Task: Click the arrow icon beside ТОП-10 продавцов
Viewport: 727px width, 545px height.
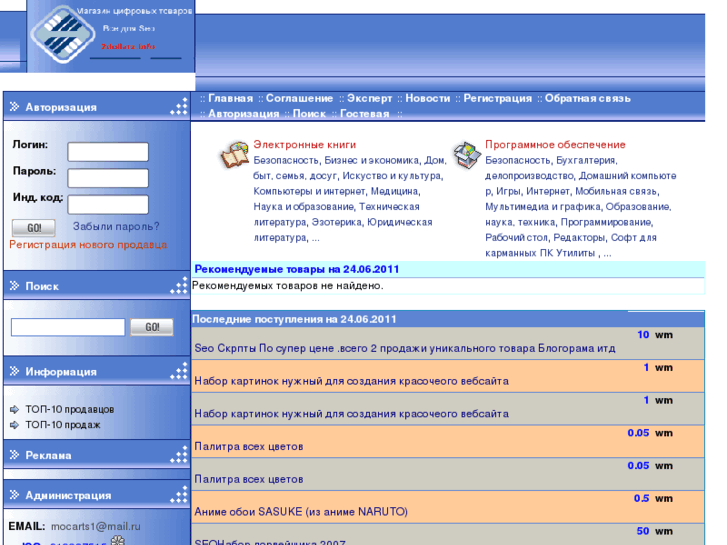Action: 14,410
